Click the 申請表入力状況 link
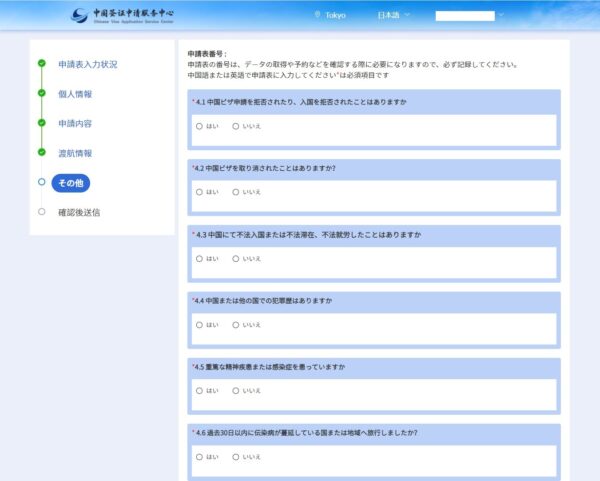Viewport: 600px width, 481px height. click(x=87, y=64)
